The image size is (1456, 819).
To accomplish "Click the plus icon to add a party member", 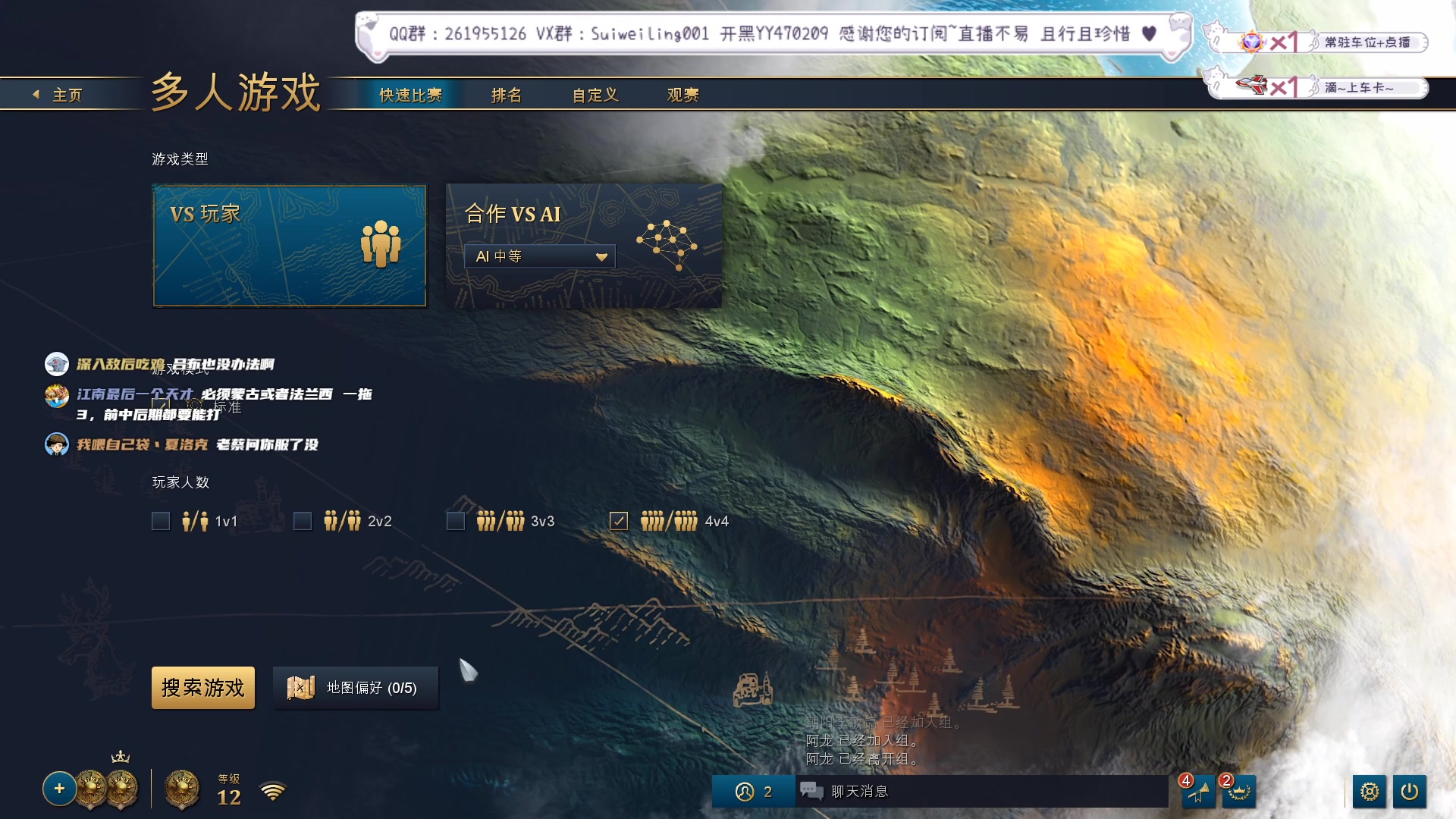I will click(x=59, y=789).
